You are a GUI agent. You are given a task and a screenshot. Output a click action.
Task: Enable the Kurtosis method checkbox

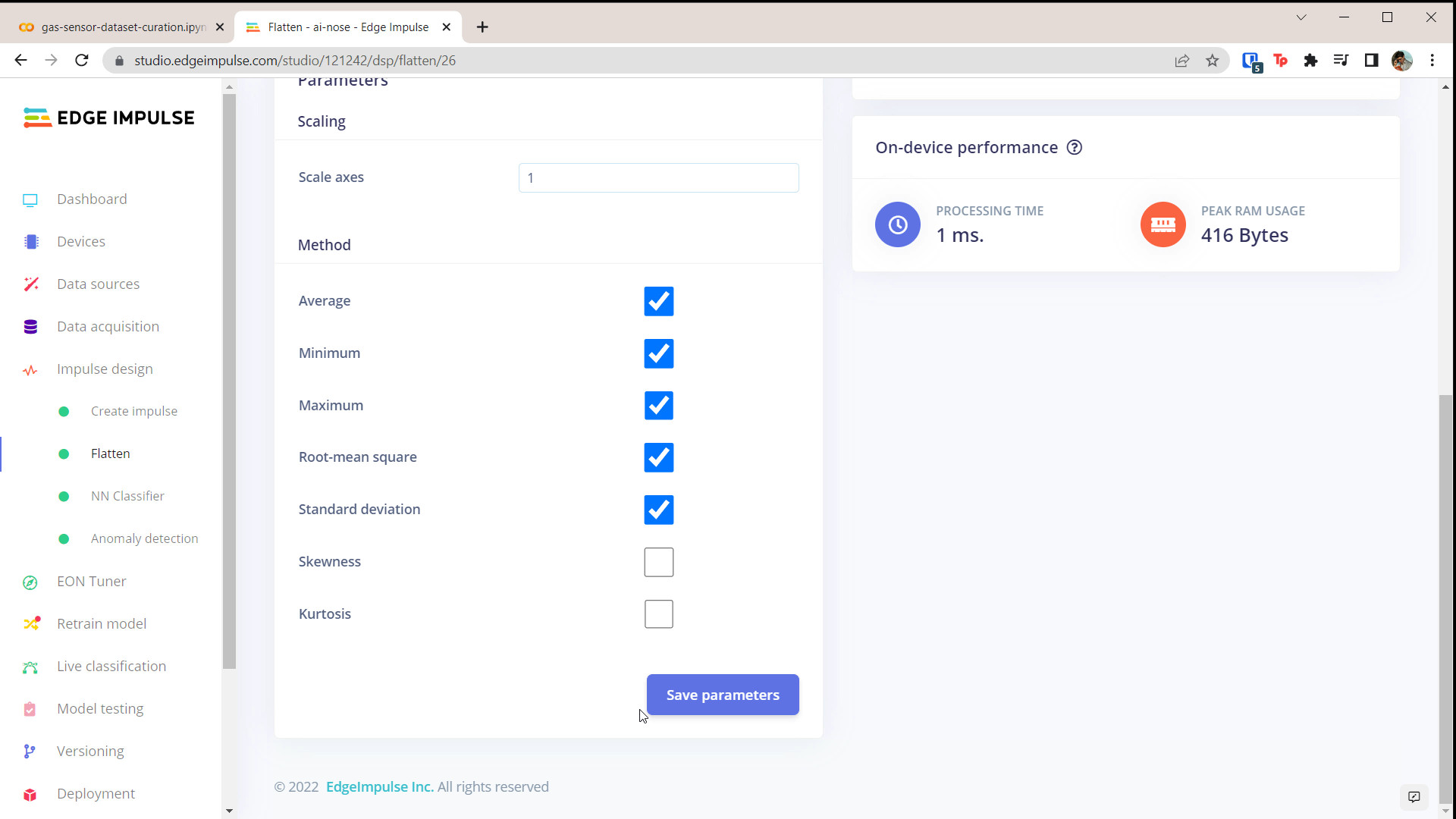pyautogui.click(x=659, y=614)
